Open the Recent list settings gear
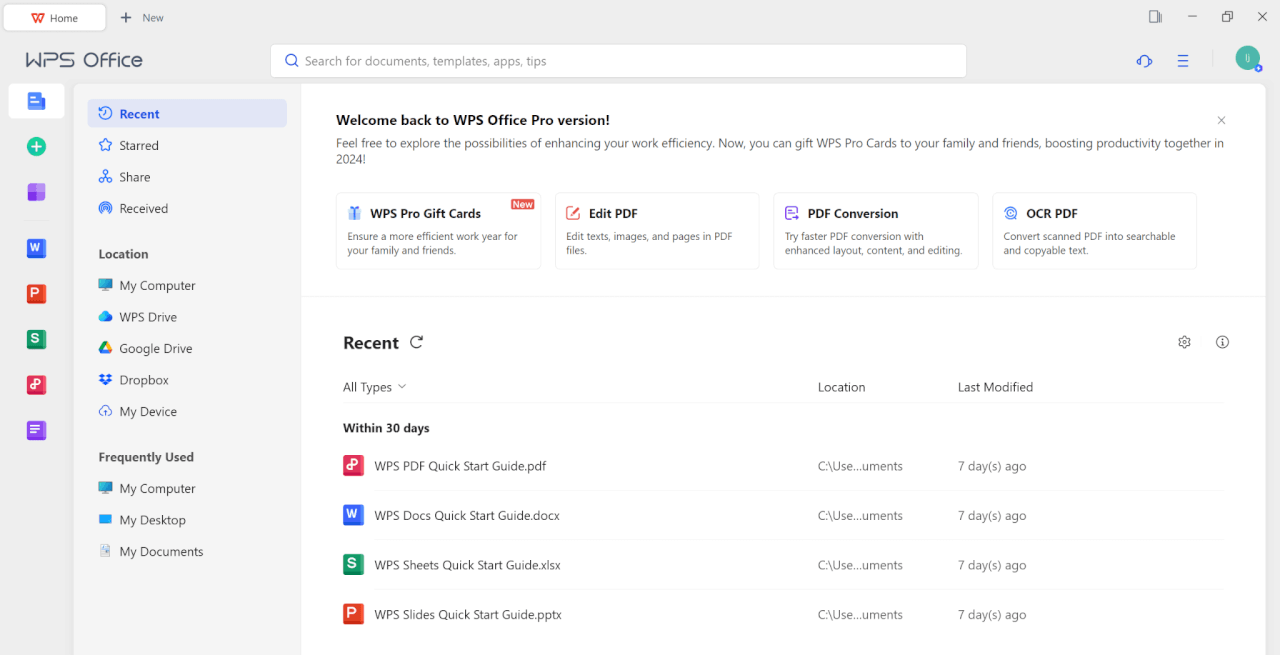Screen dimensions: 1280x655 (1184, 342)
